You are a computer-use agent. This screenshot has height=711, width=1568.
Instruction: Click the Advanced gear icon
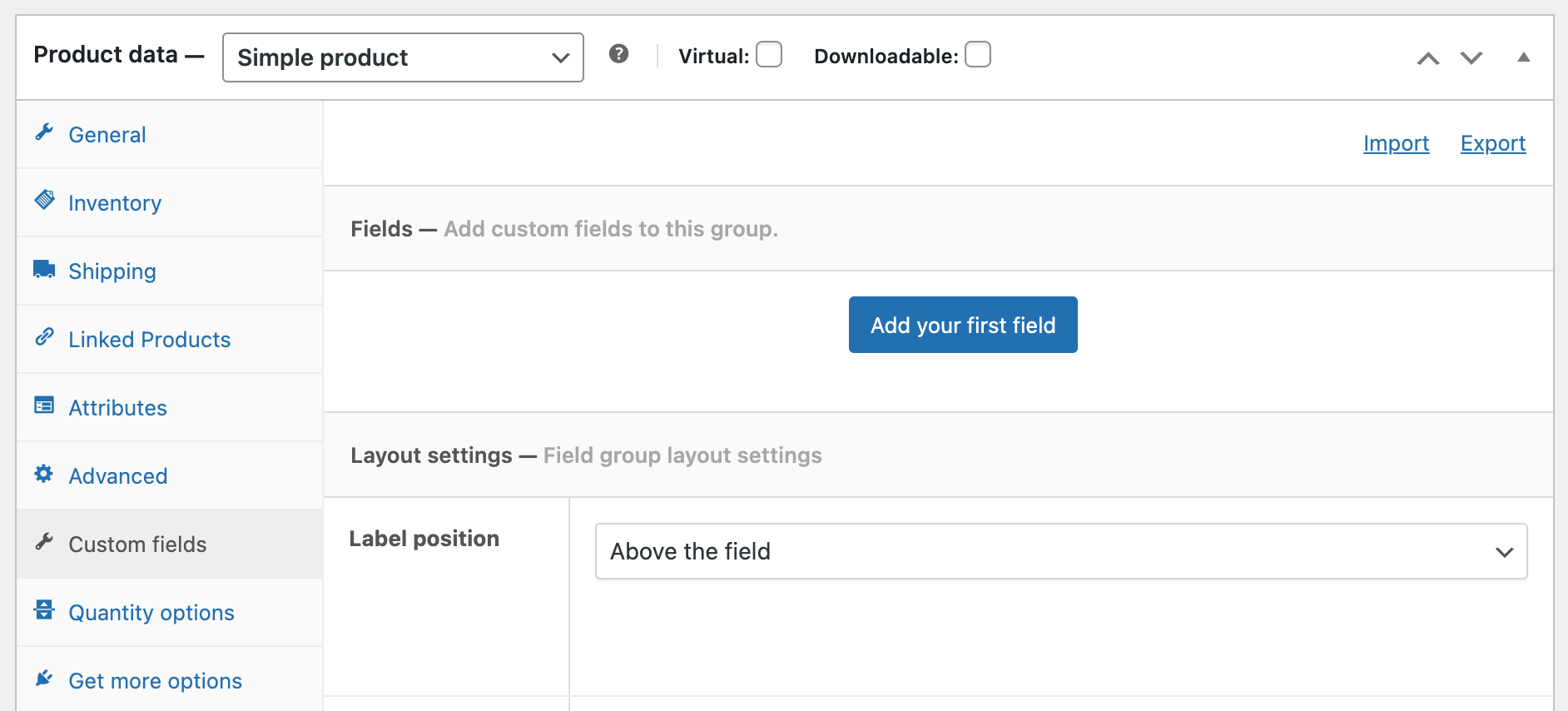44,474
